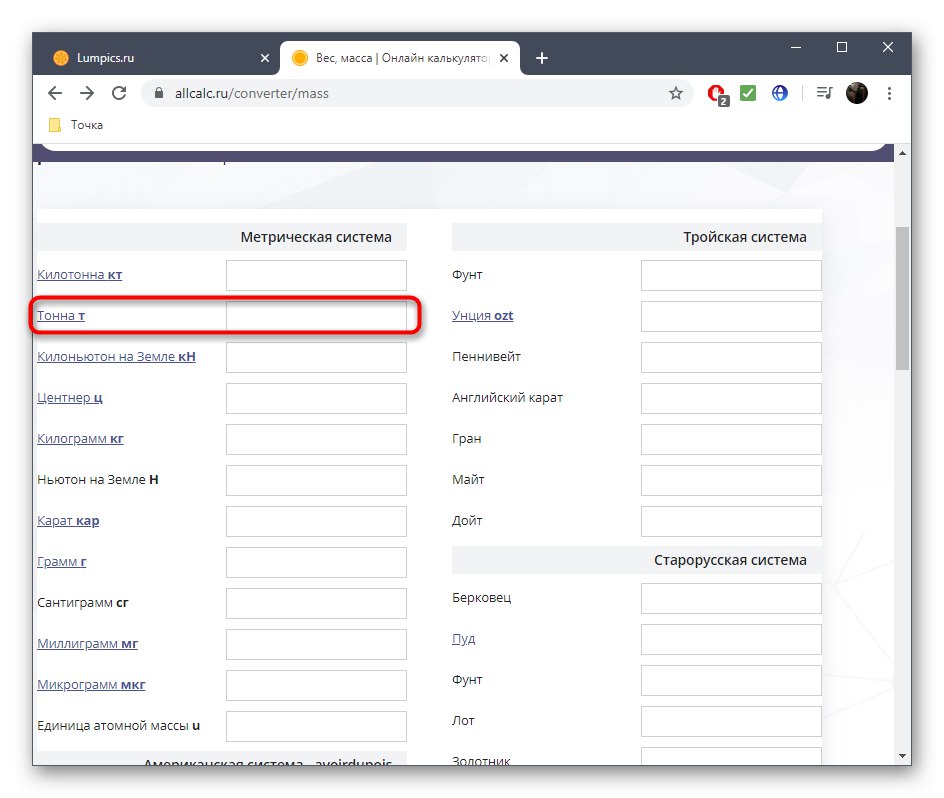Focus the Дойт input field
Viewport: 944px width, 798px height.
[731, 521]
